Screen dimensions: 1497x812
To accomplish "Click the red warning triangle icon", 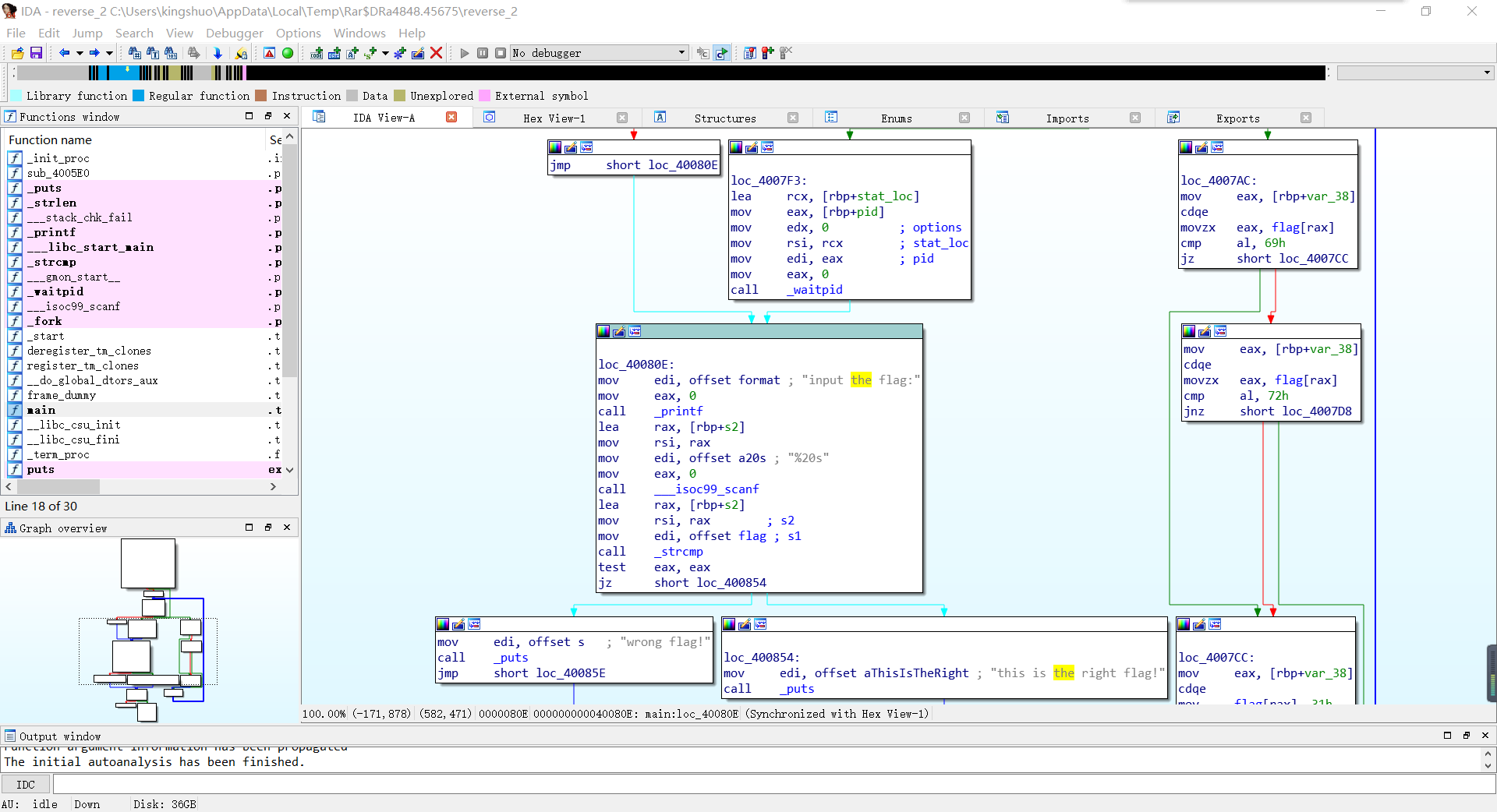I will [x=269, y=53].
